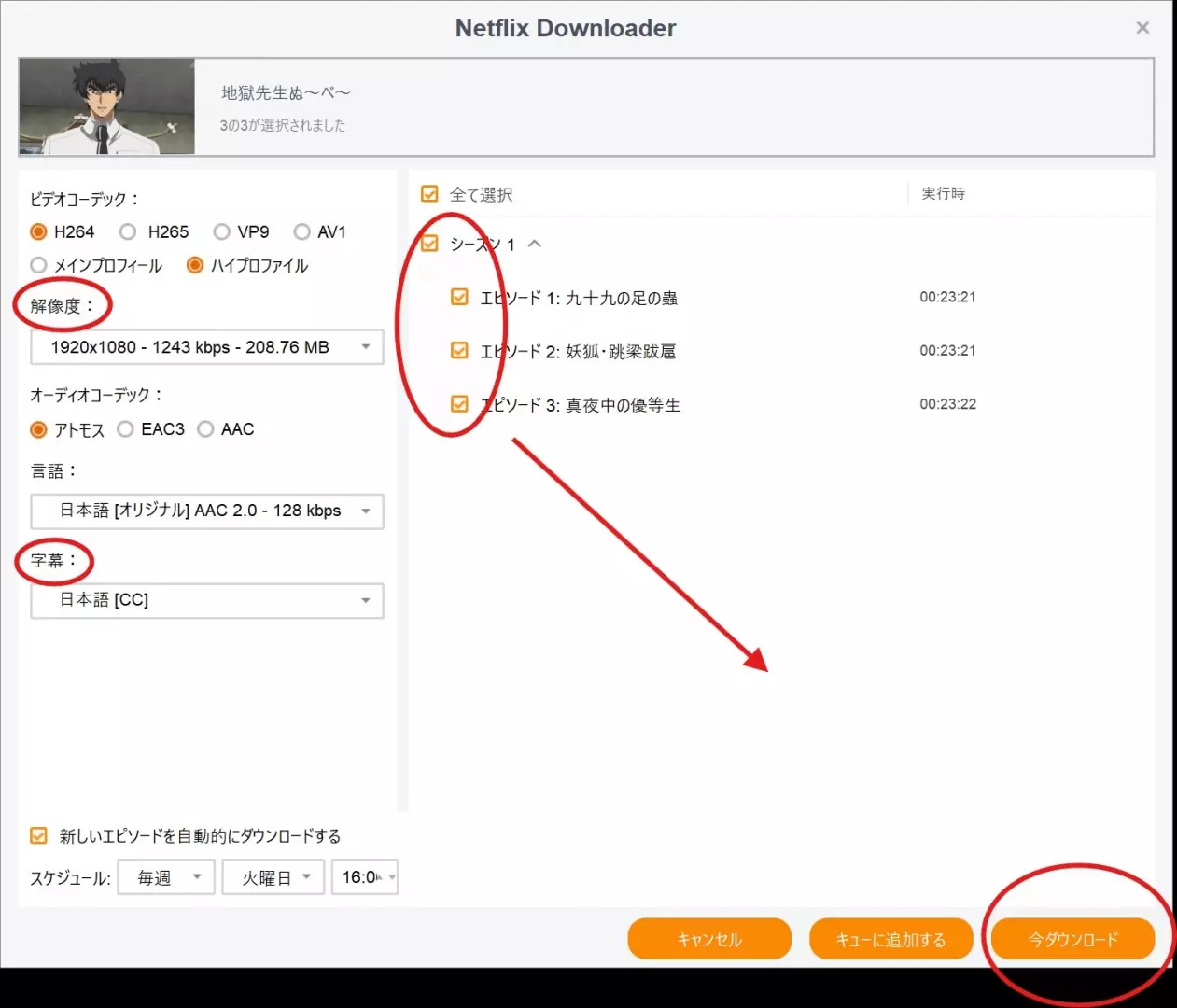Click the キューに追加する button

891,939
